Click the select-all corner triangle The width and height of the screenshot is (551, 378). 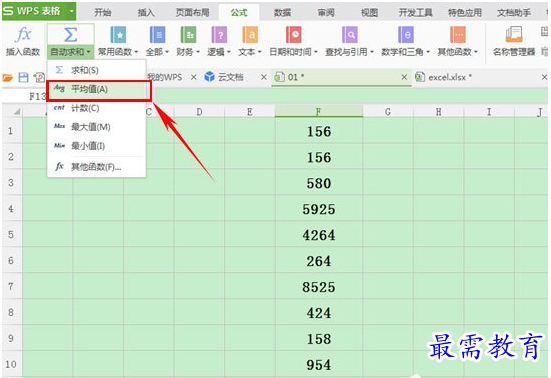[16, 112]
